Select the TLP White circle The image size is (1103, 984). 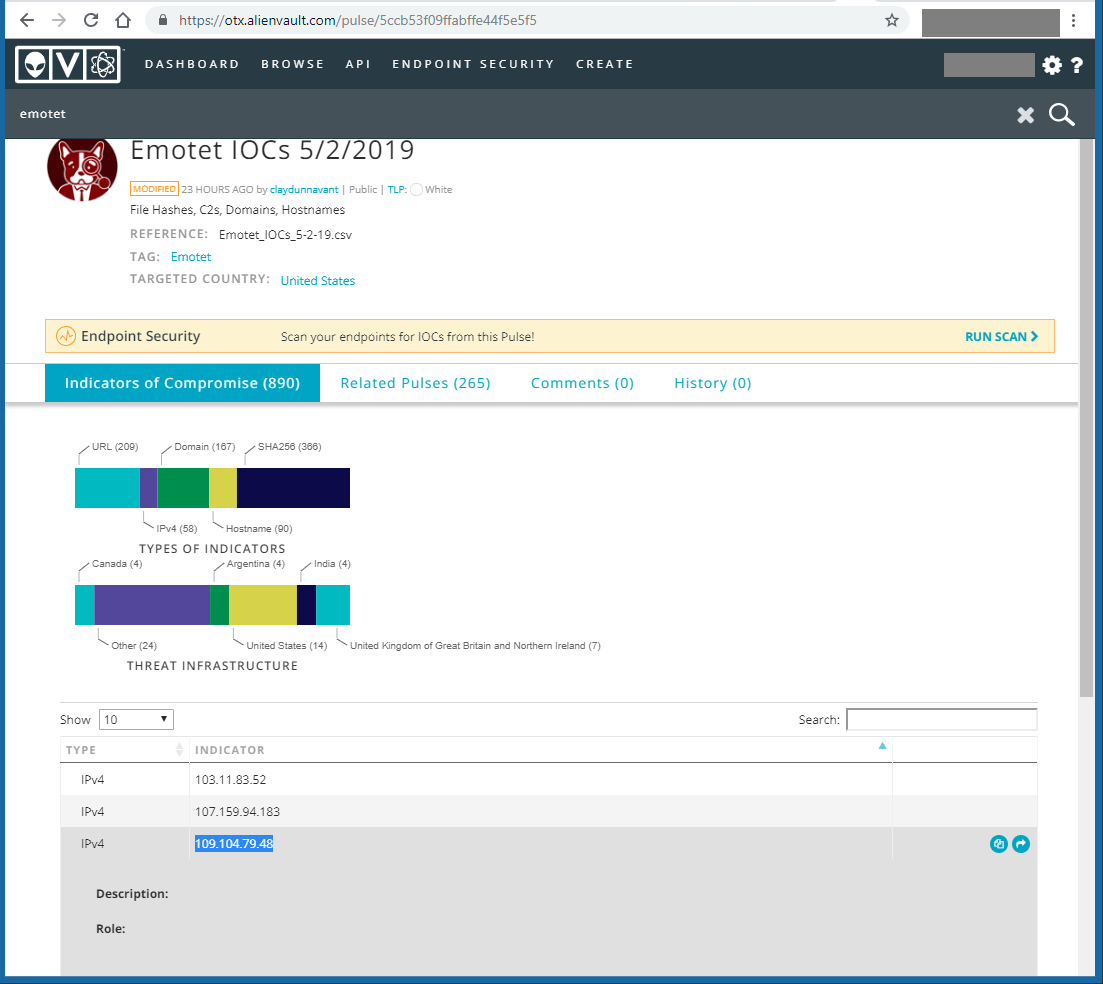click(x=416, y=190)
